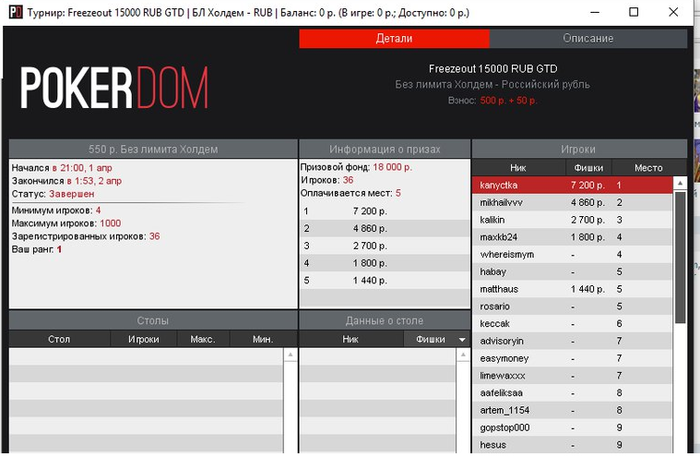Select player row gopstop000
Screen dimensions: 700x457
click(x=572, y=428)
